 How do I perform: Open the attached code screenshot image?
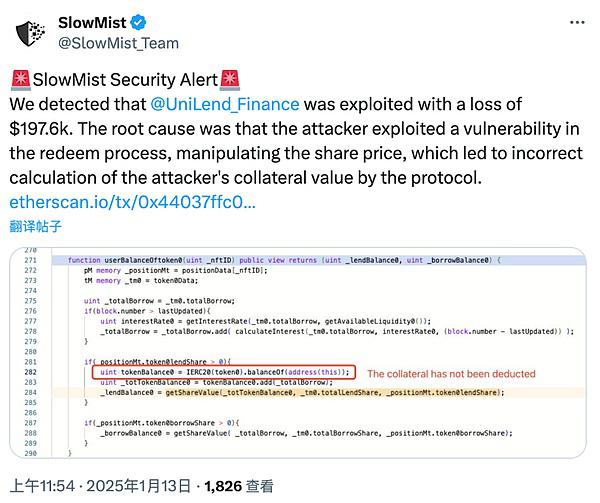[x=298, y=352]
